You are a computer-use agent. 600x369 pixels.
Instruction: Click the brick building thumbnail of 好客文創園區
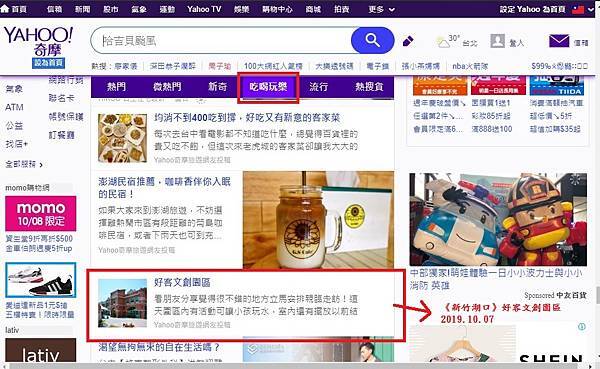[122, 303]
